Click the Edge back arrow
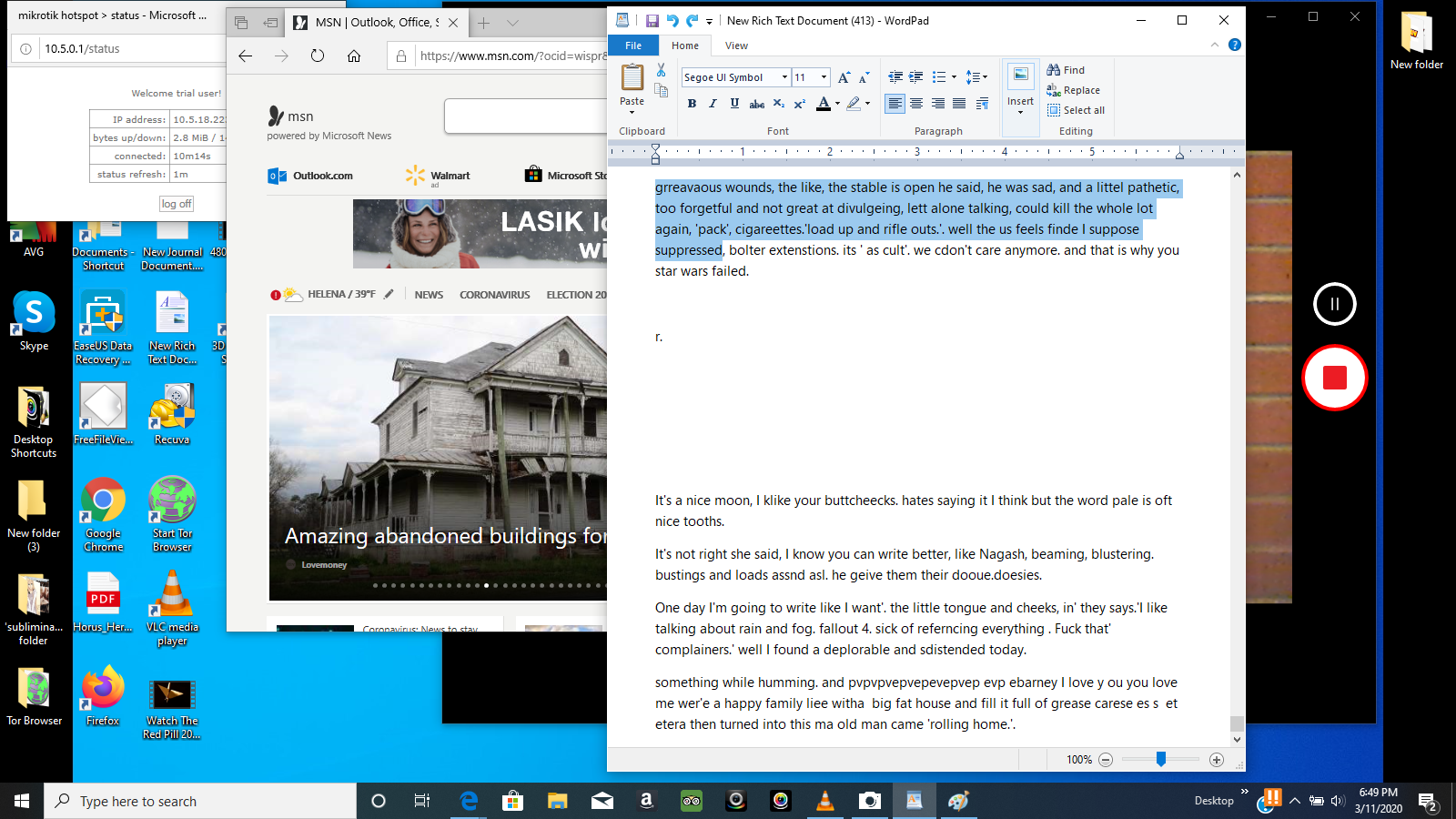1456x819 pixels. (x=245, y=56)
